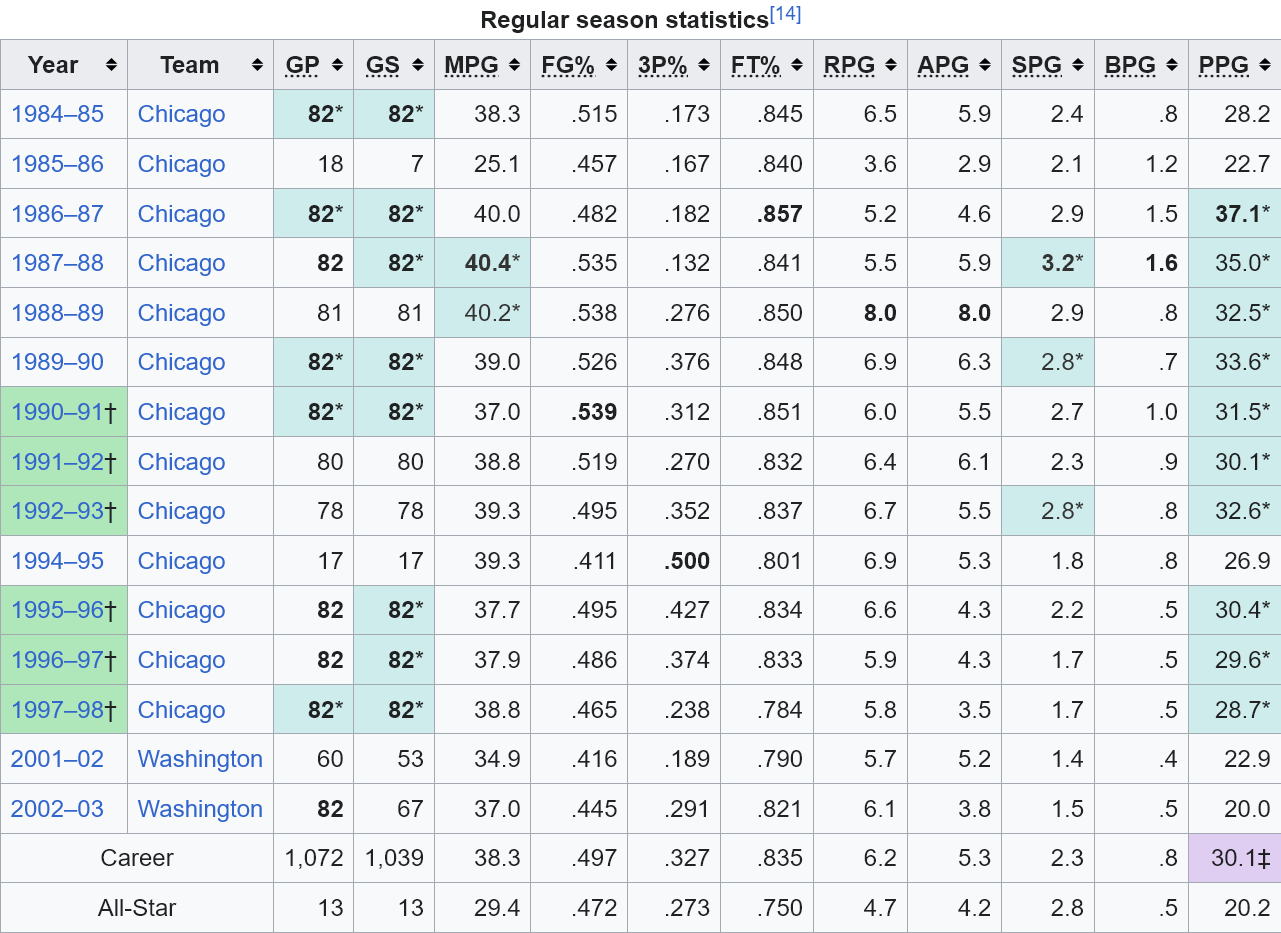1281x933 pixels.
Task: Open the 1984–85 season link
Action: pyautogui.click(x=57, y=114)
